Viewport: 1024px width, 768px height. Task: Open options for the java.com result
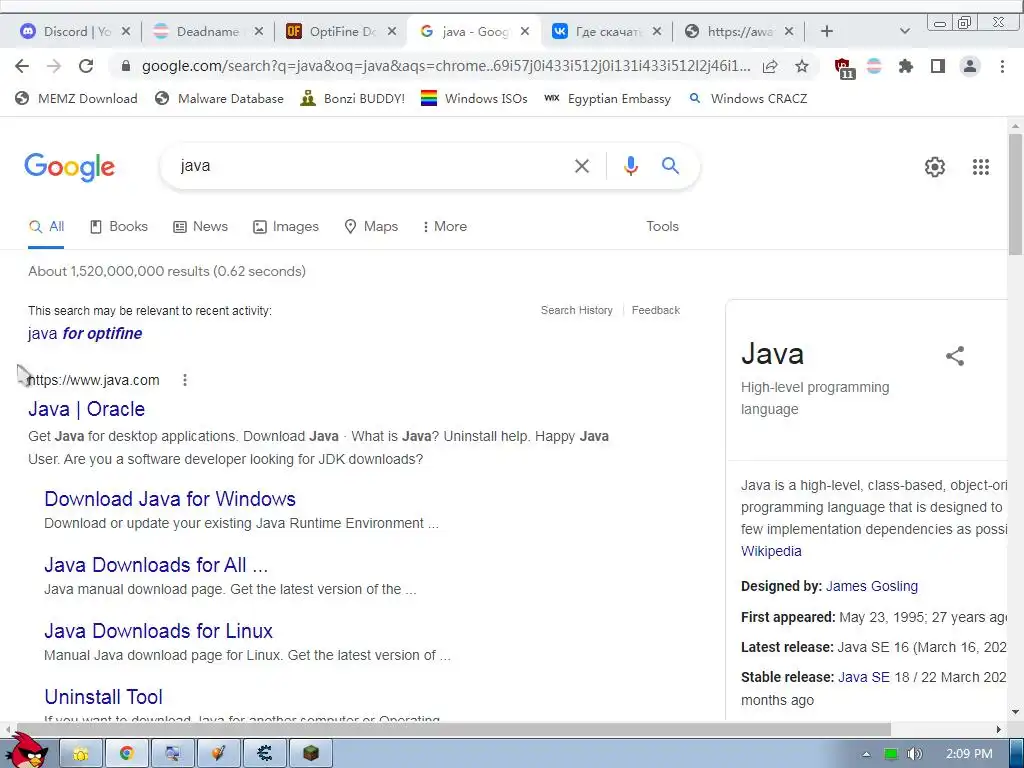click(x=185, y=380)
